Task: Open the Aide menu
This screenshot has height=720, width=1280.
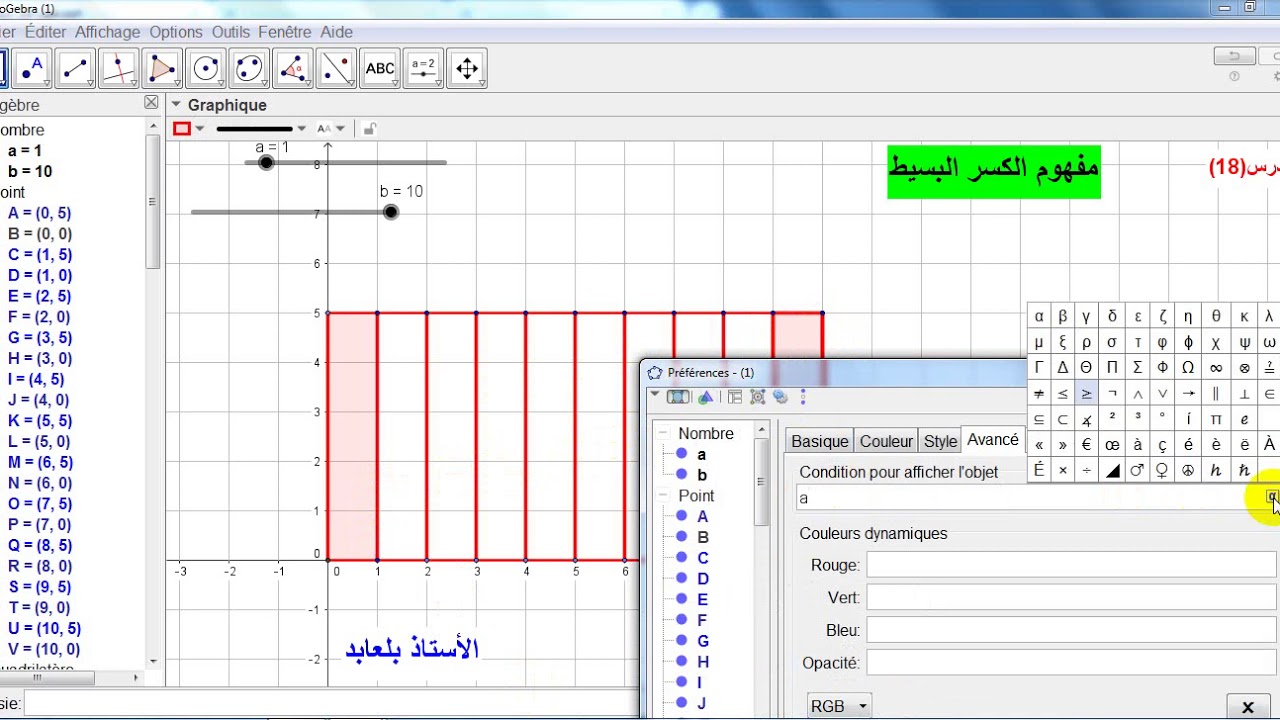Action: point(336,32)
